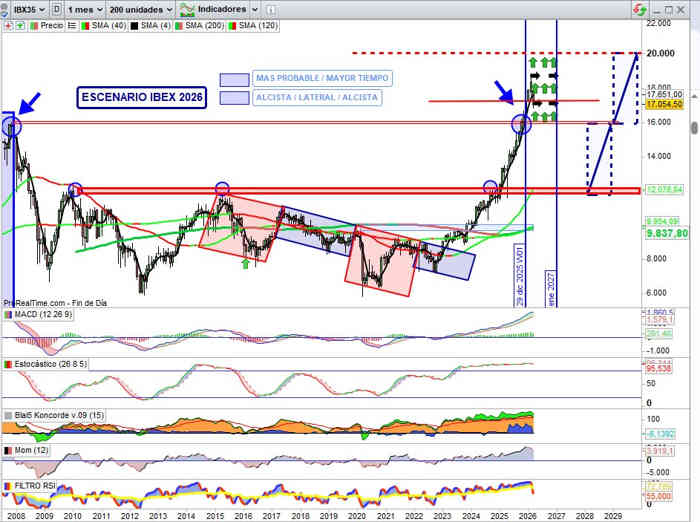Image resolution: width=700 pixels, height=522 pixels.
Task: Open the 200 unidades dropdown
Action: [142, 8]
